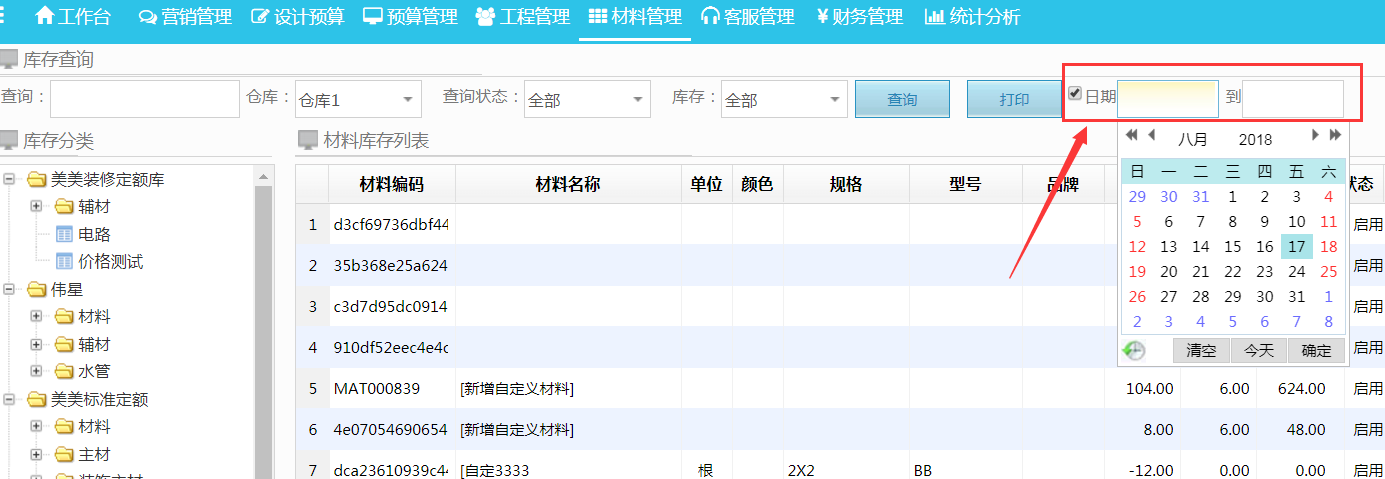The image size is (1385, 479).
Task: Uncheck the 日期 checkbox
Action: point(1075,94)
